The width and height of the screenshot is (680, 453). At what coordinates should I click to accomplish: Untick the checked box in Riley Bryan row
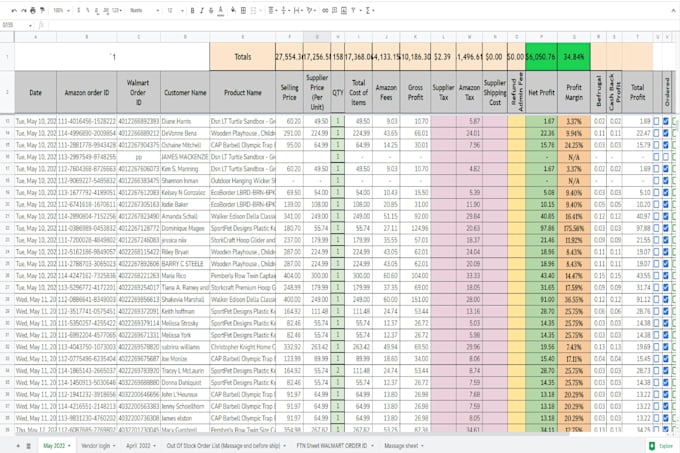click(666, 251)
